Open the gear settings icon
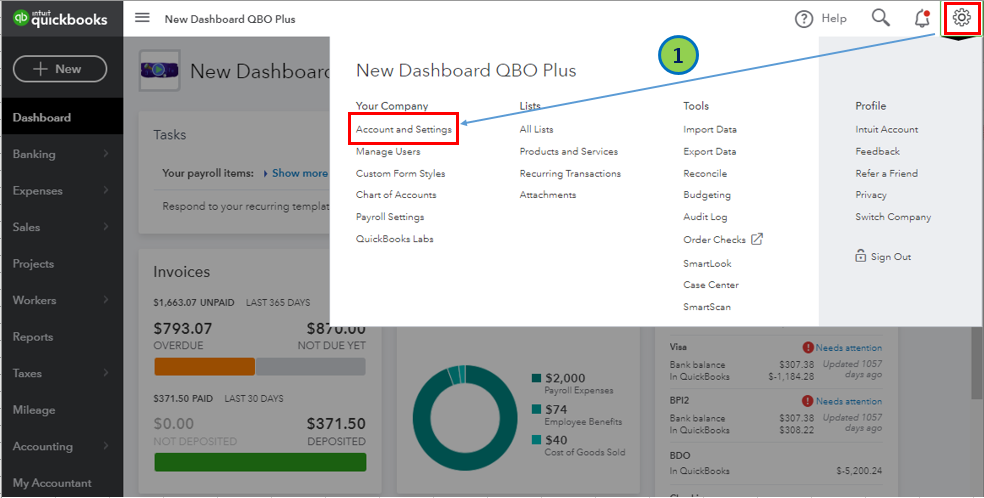The height and width of the screenshot is (498, 984). click(x=961, y=18)
